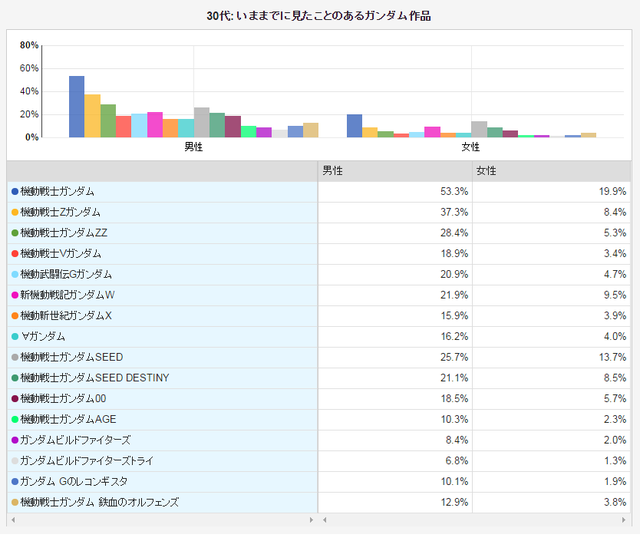Click the orange legend dot for 機動新世紀ガンダムX
Screen dimensions: 640x541
pos(14,316)
